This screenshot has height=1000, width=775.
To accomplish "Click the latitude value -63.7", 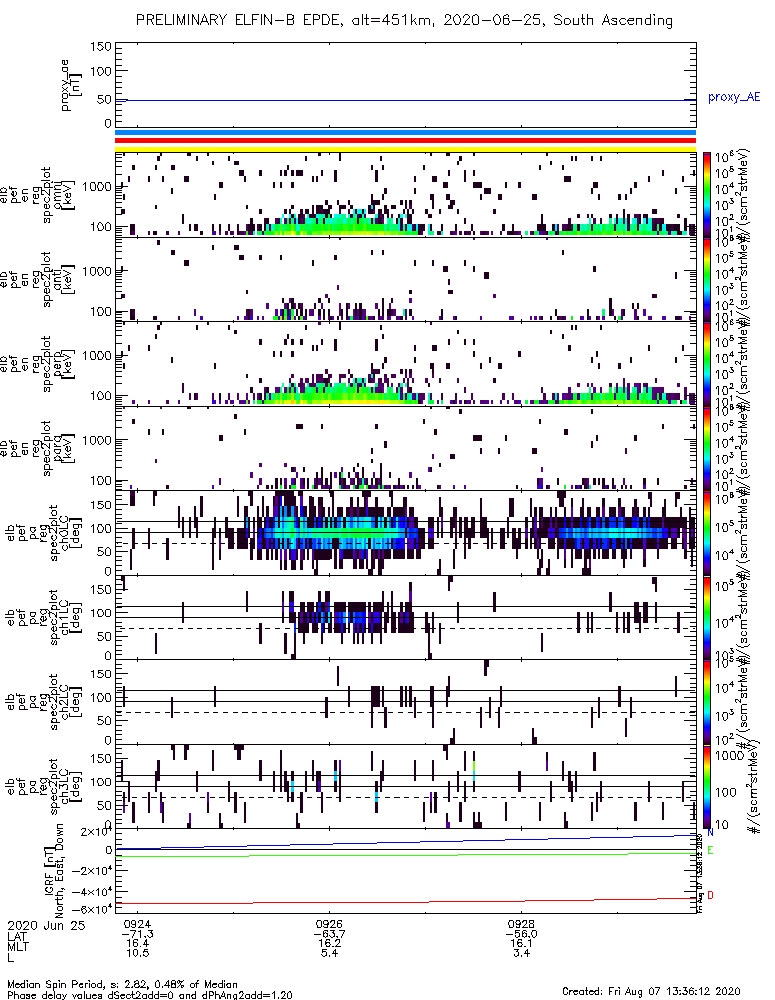I will click(329, 934).
